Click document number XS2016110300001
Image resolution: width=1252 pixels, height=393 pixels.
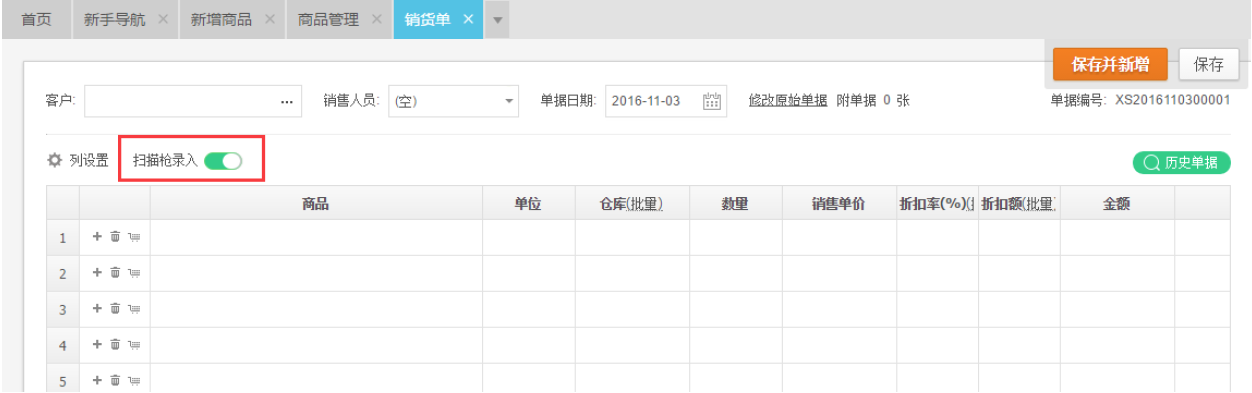pyautogui.click(x=1172, y=100)
